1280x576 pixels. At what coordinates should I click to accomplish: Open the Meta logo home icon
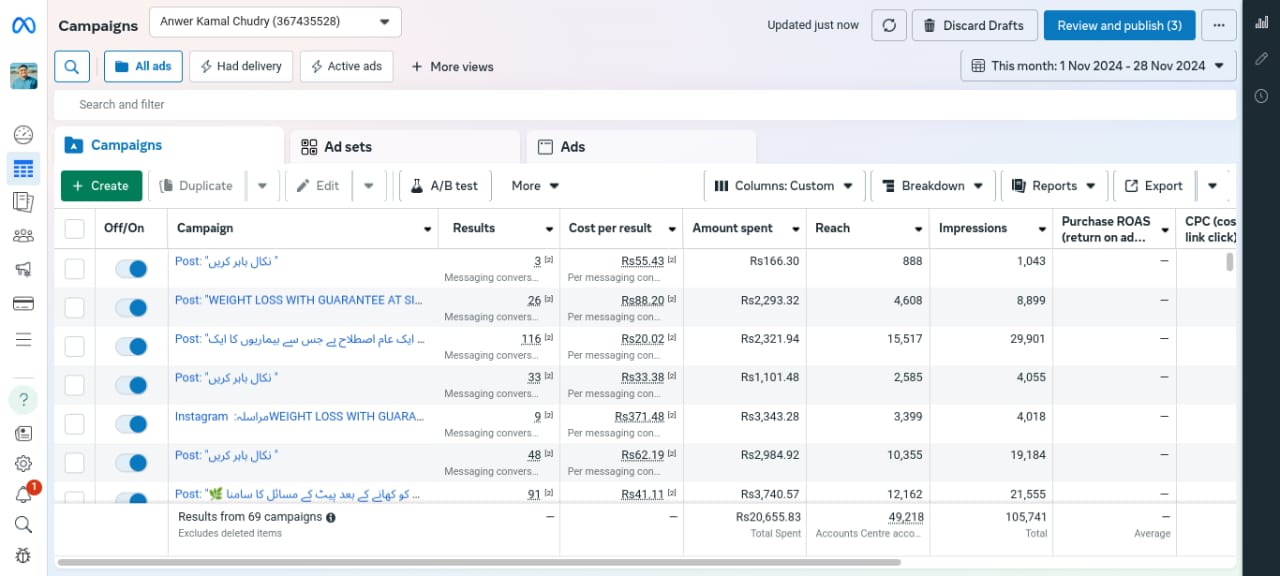[x=24, y=25]
